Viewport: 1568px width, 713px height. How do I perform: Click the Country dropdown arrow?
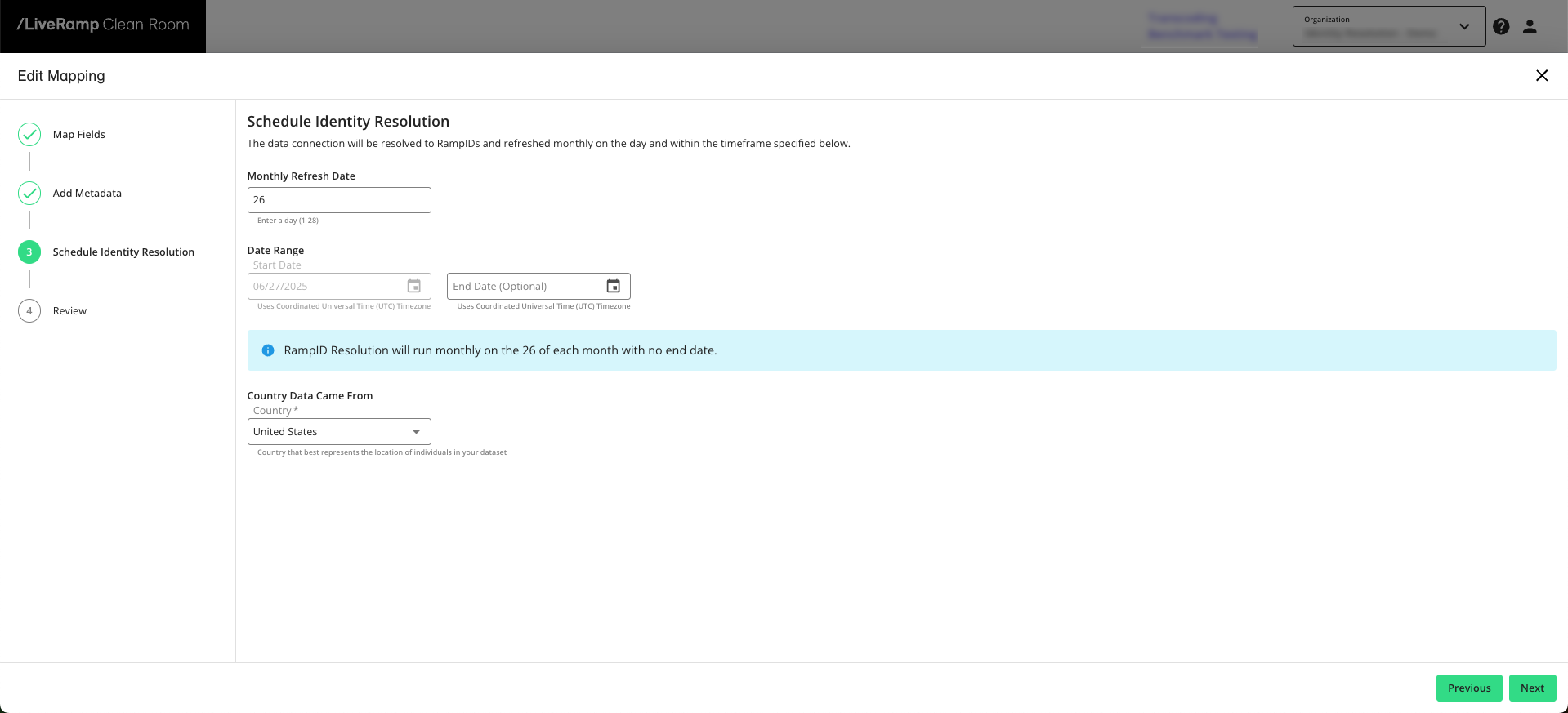416,432
